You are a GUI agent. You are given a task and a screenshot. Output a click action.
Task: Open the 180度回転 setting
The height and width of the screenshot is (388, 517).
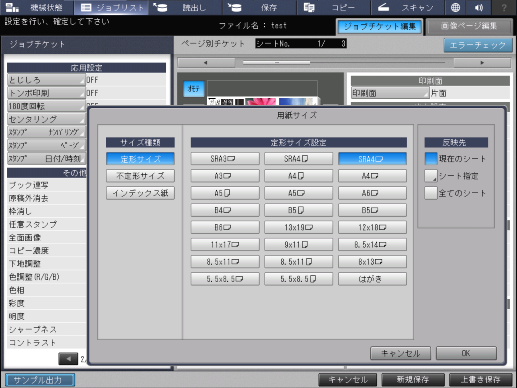[x=46, y=106]
